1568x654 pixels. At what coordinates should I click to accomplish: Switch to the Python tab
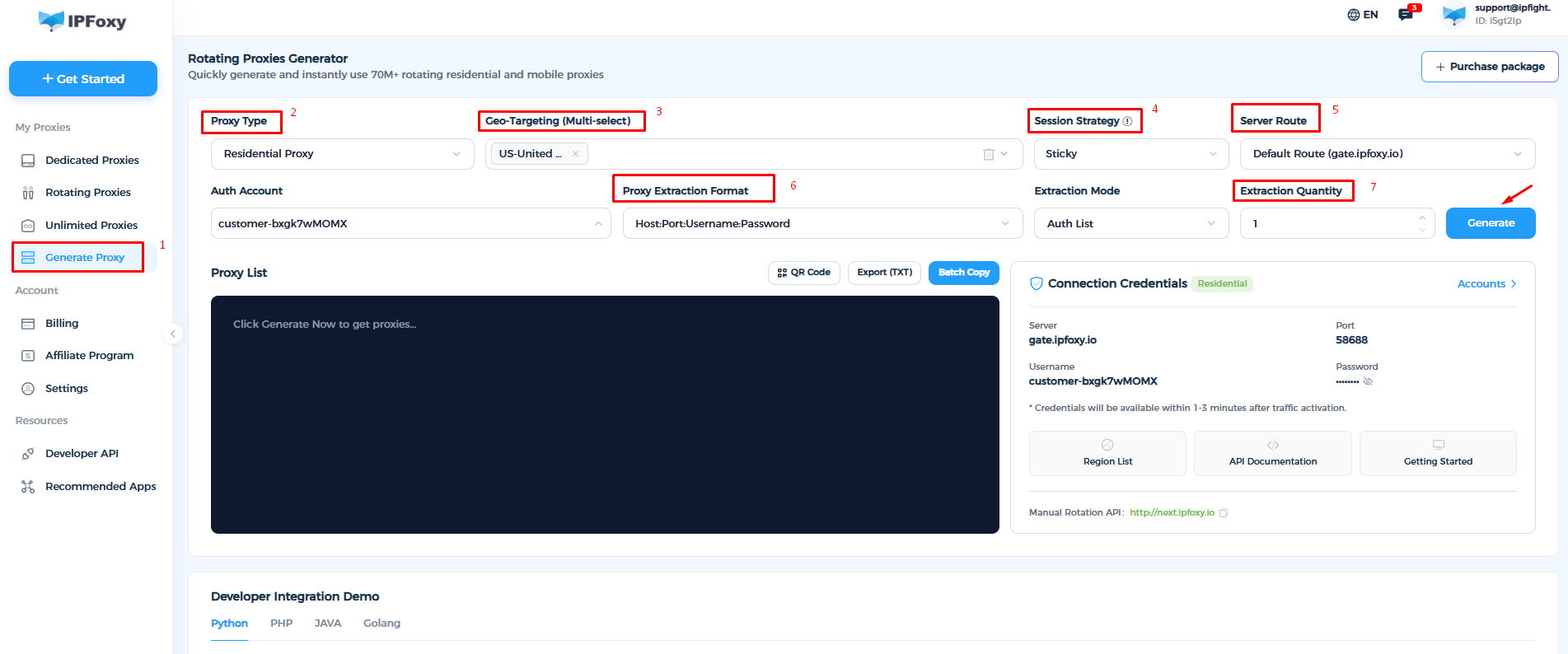point(229,624)
